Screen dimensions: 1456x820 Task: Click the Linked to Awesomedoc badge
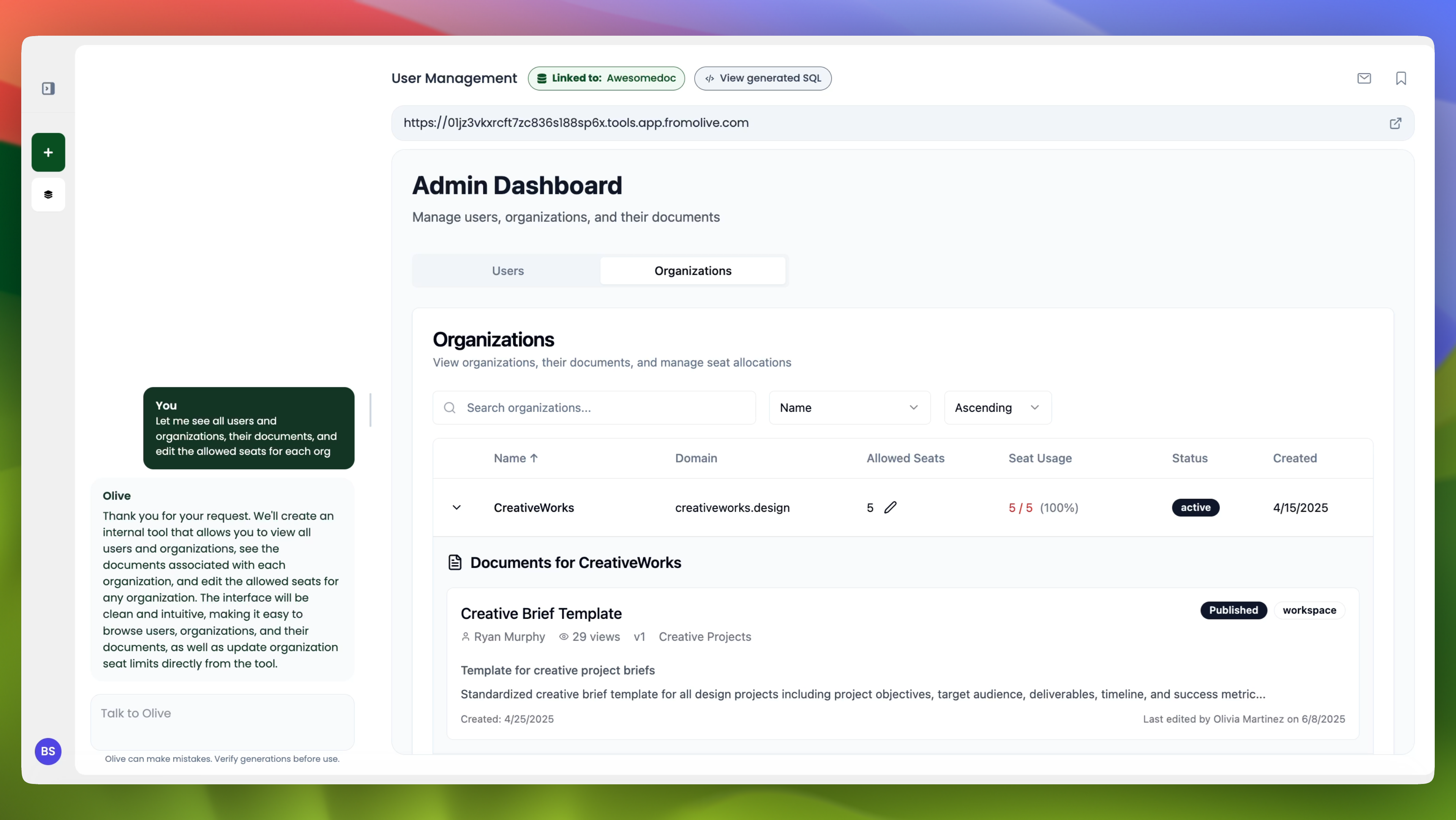point(606,78)
